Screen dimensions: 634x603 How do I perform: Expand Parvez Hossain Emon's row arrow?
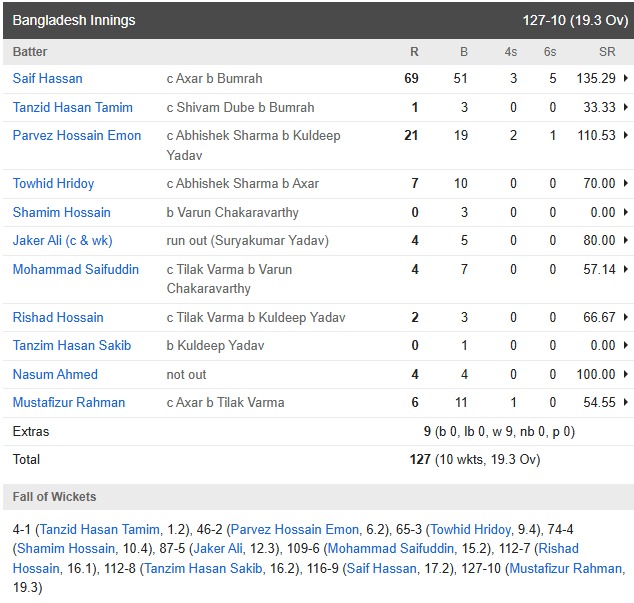[626, 136]
